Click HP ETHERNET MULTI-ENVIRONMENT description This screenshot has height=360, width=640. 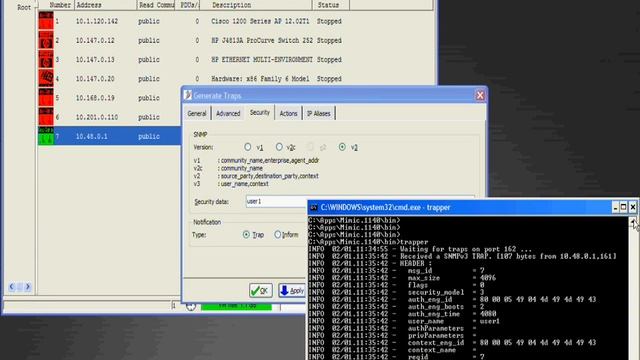[262, 60]
